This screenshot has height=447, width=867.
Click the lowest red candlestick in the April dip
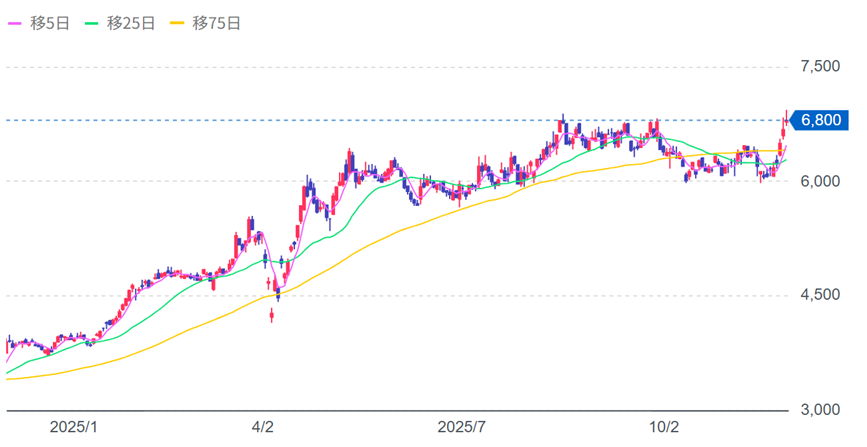pos(272,315)
